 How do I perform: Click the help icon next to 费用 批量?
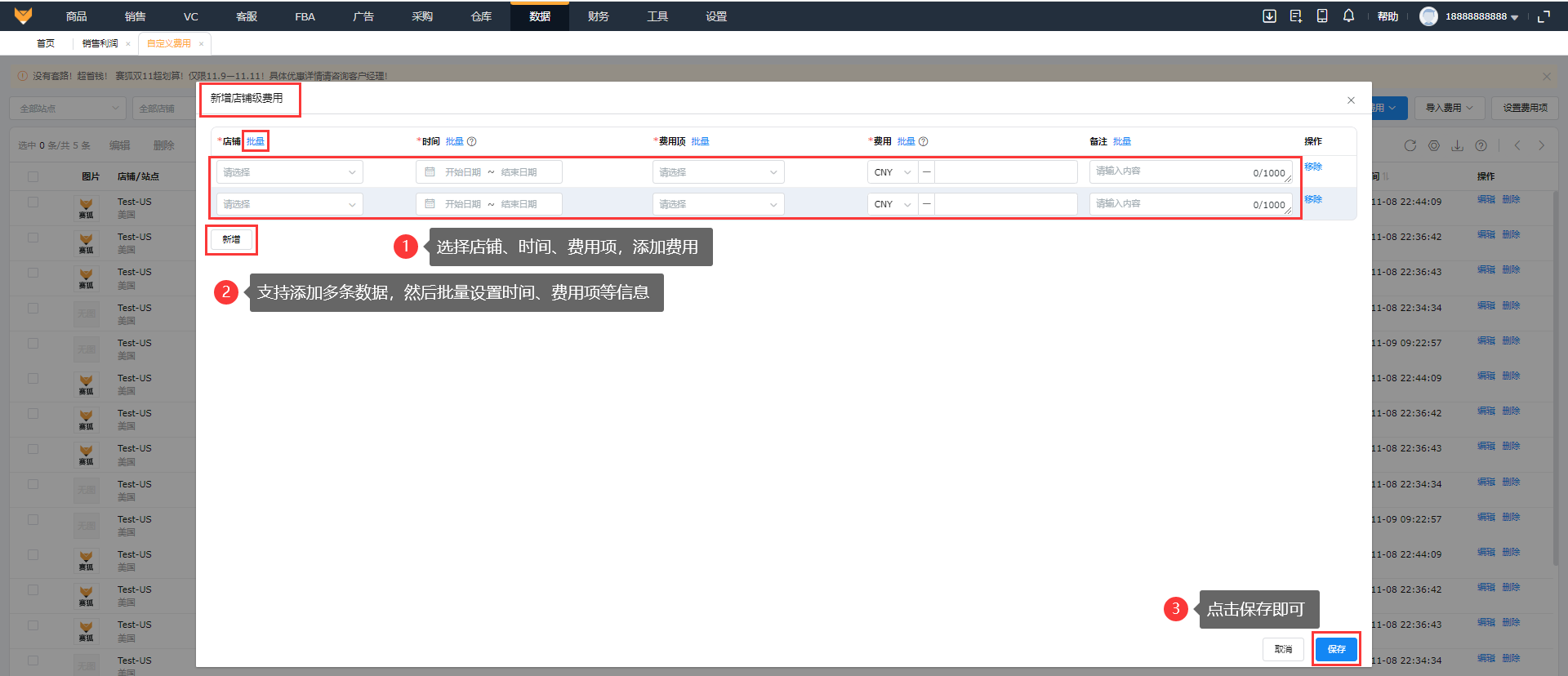coord(923,141)
